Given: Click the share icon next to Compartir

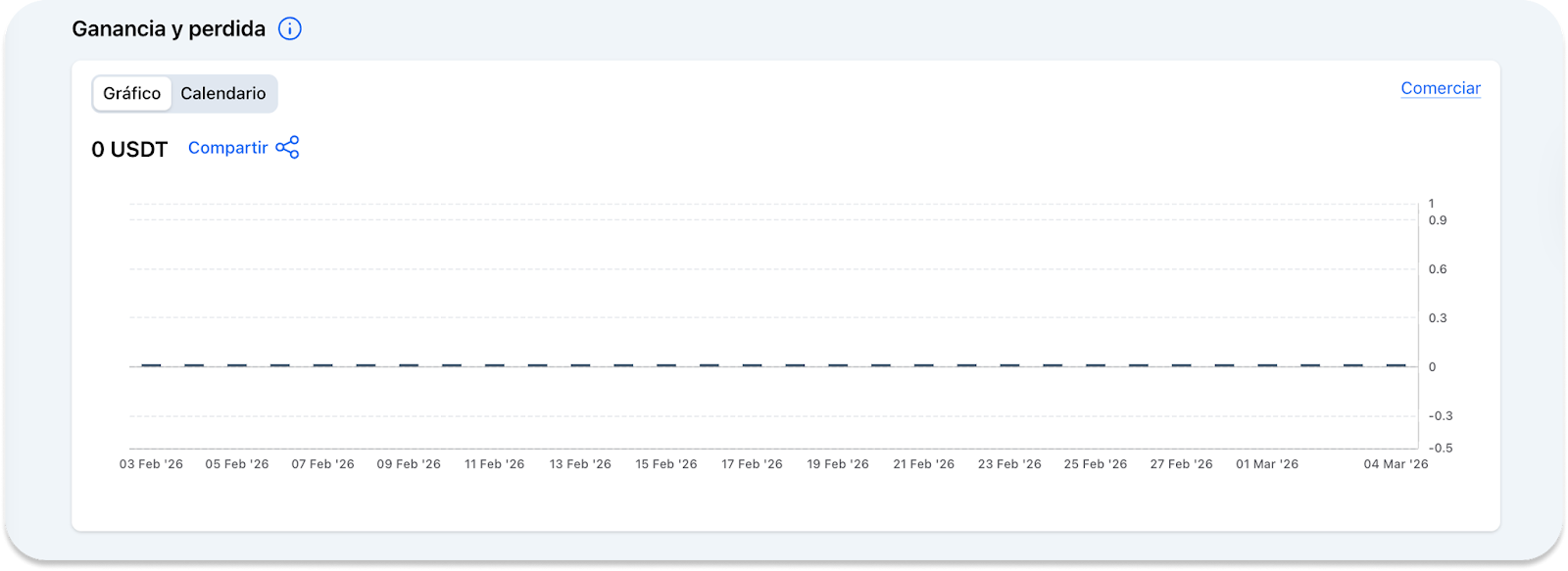Looking at the screenshot, I should tap(287, 148).
